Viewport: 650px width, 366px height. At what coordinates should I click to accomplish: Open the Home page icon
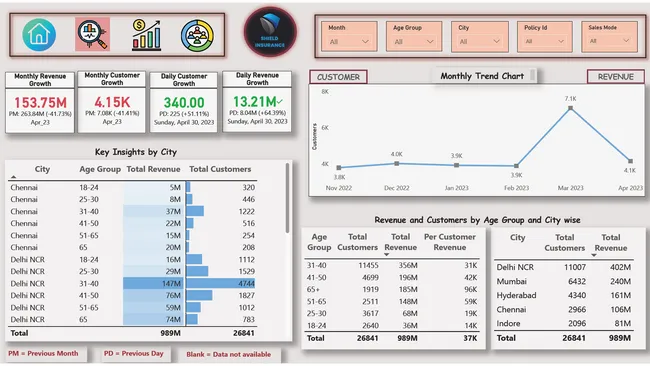[39, 35]
